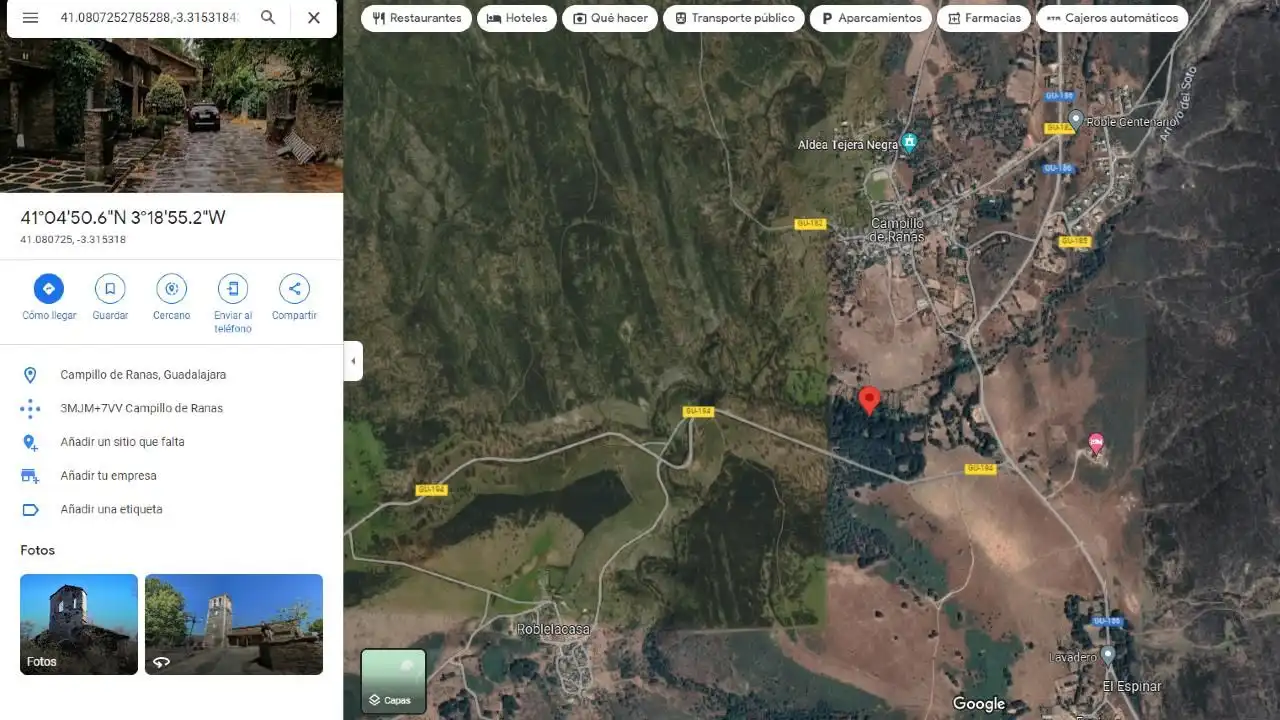Send location using Enviar al teléfono icon

tap(233, 289)
